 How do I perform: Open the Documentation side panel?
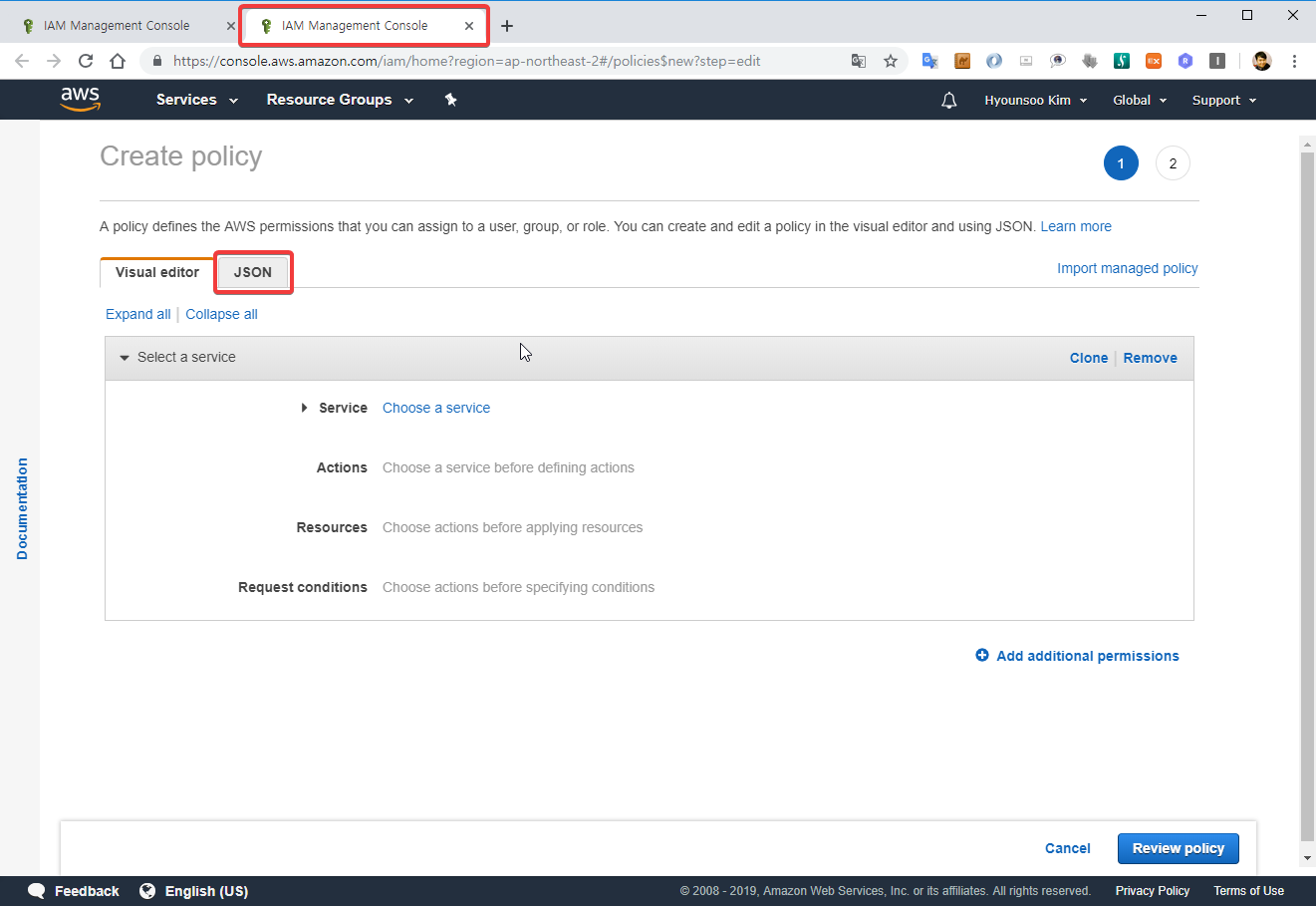click(x=22, y=508)
